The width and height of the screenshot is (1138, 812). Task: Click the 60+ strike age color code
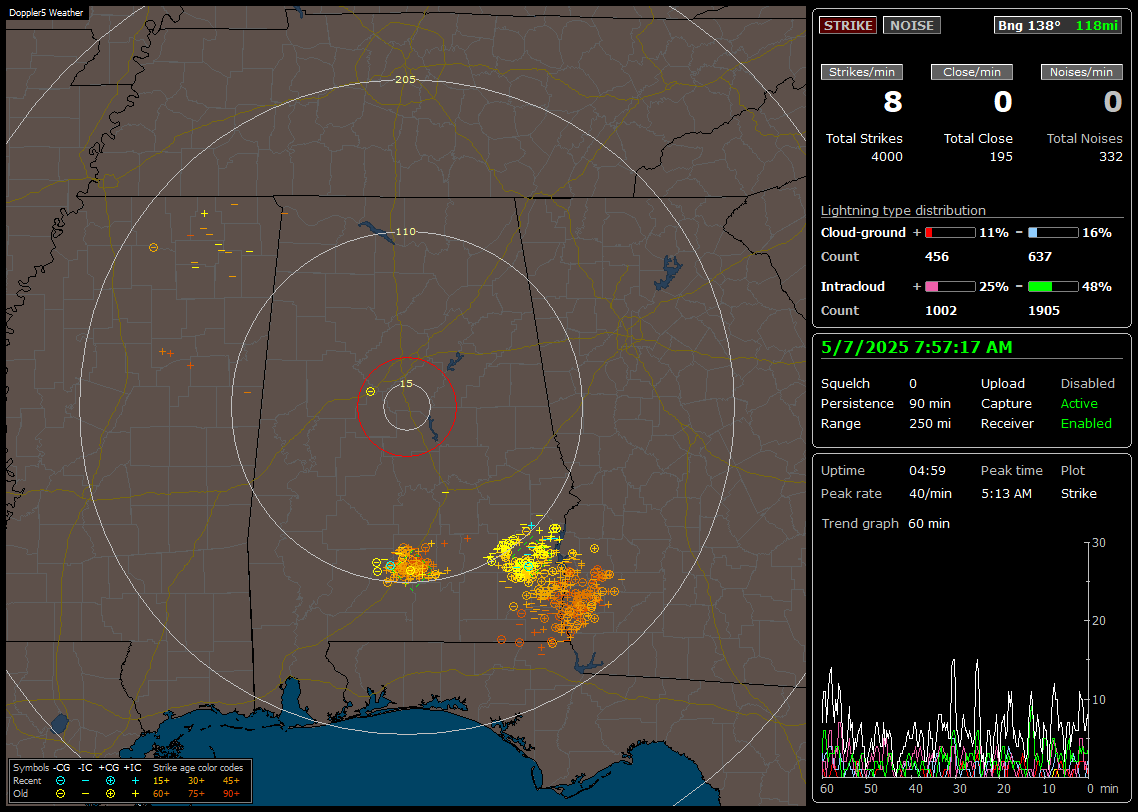tap(161, 794)
